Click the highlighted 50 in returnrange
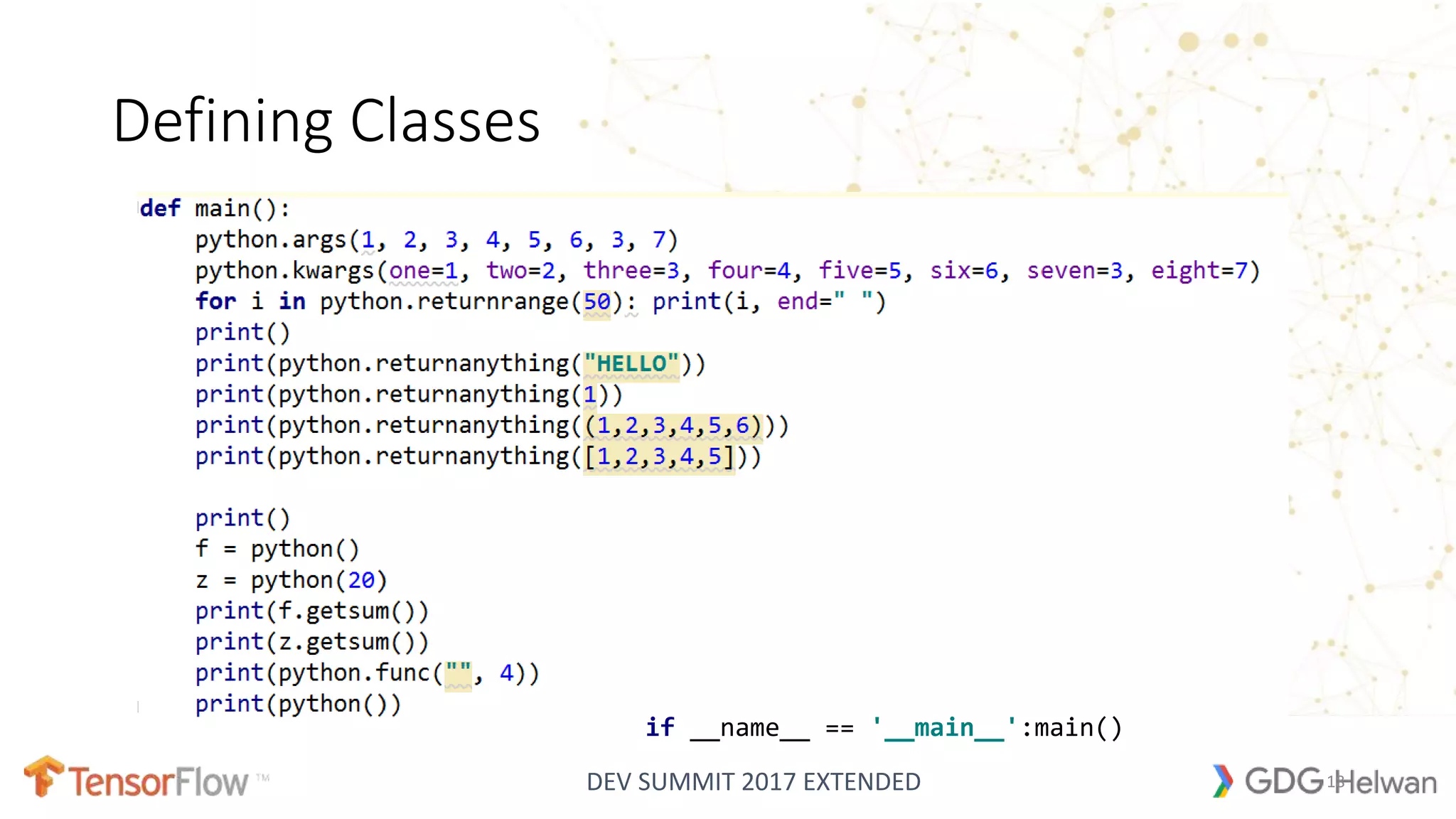The height and width of the screenshot is (819, 1456). click(596, 302)
